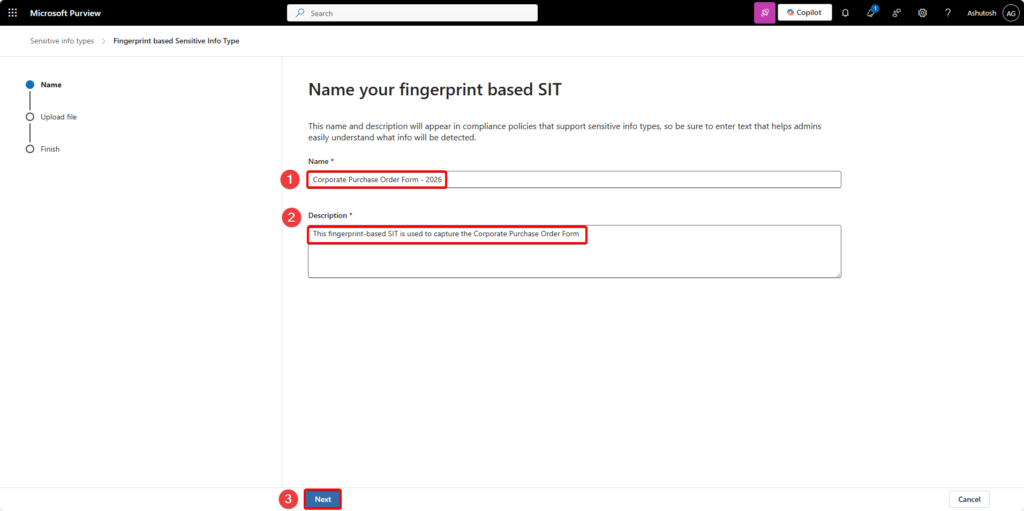Grab the Description box resize handle
Screen dimensions: 1024x511
coord(837,273)
